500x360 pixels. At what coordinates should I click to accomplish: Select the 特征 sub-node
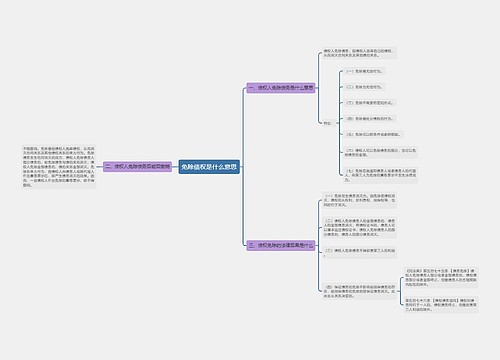[x=328, y=123]
